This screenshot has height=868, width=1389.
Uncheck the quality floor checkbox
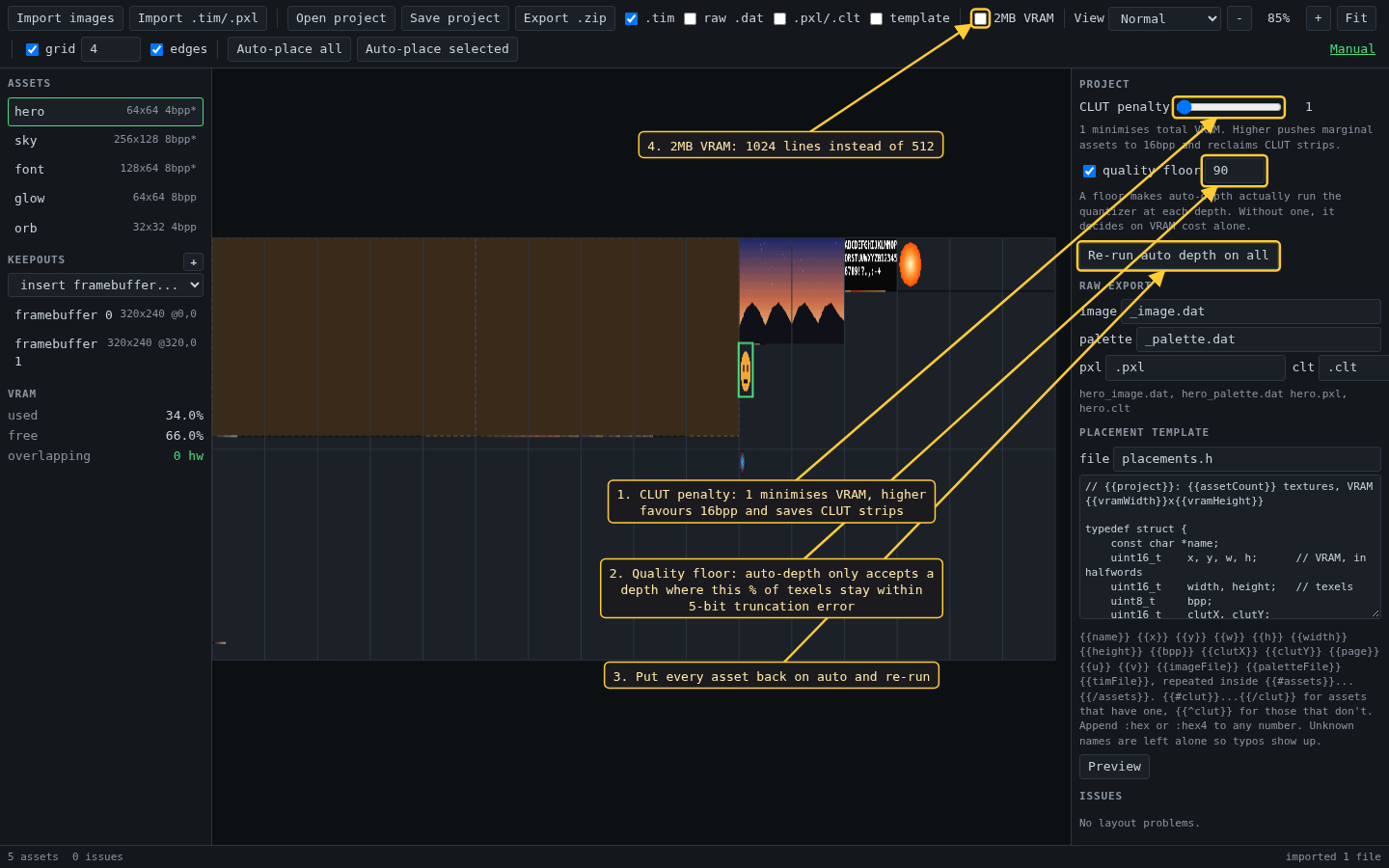tap(1089, 171)
